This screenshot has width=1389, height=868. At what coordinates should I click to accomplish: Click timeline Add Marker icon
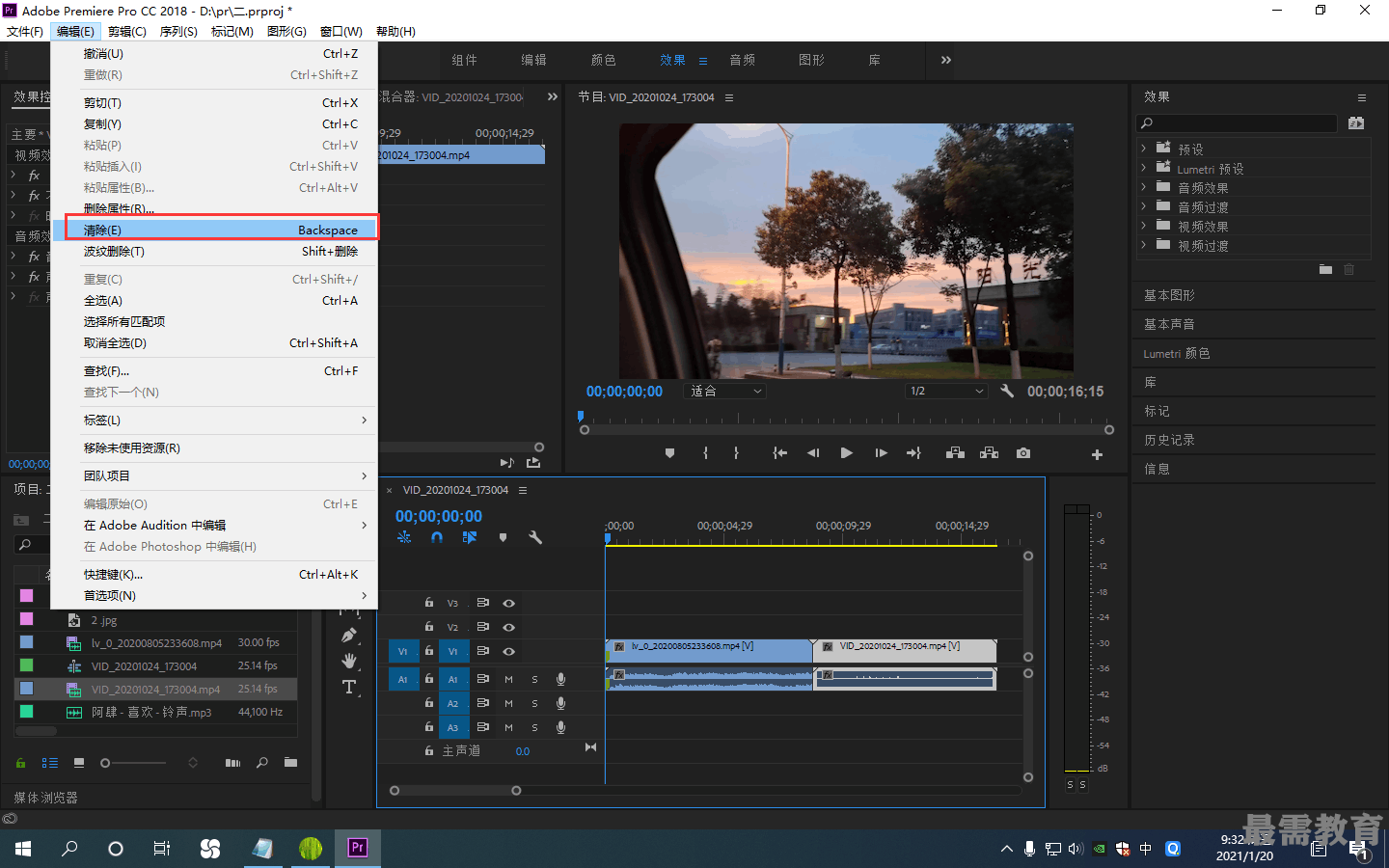click(503, 537)
